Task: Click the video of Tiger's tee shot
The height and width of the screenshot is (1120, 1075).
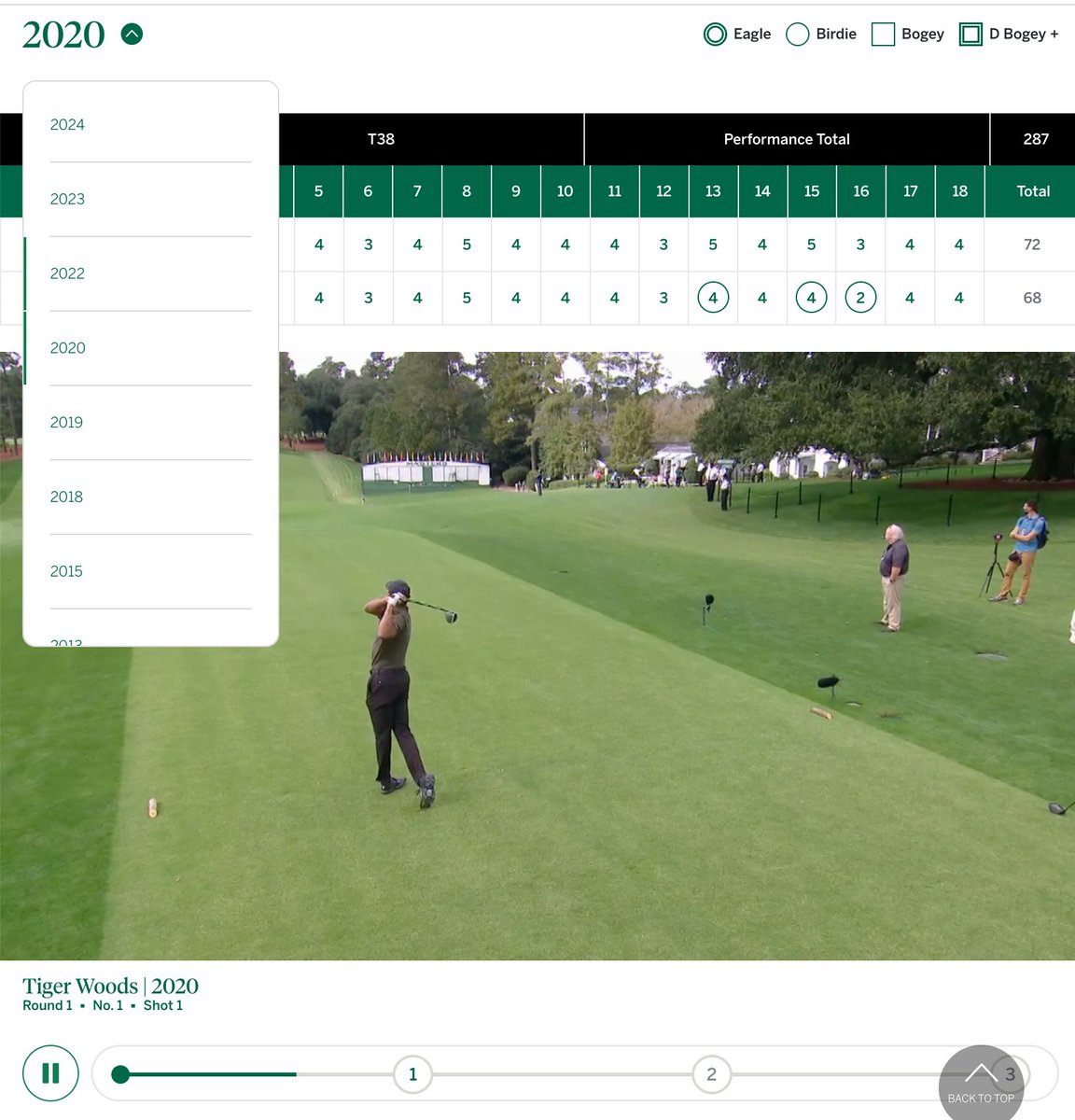Action: [537, 655]
